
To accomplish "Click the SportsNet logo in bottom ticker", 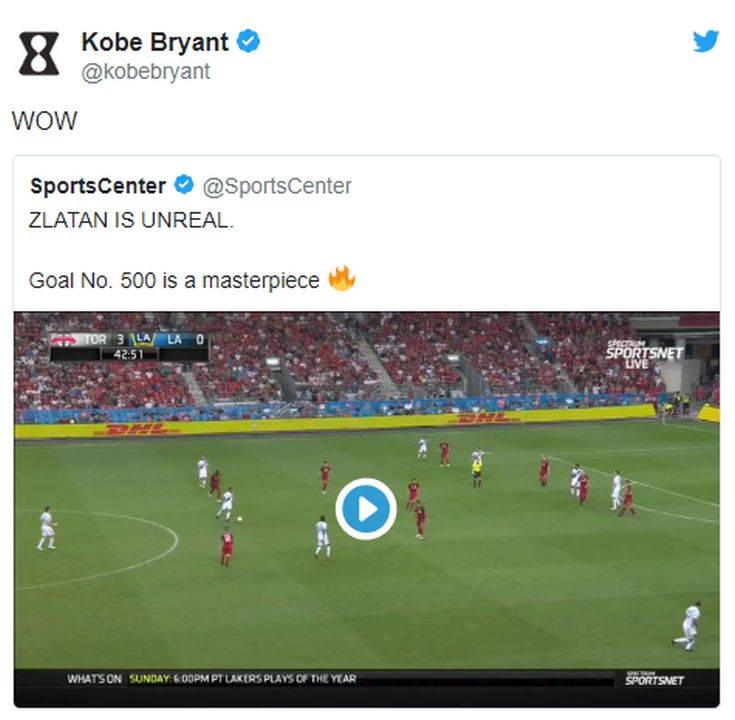I will tap(654, 679).
